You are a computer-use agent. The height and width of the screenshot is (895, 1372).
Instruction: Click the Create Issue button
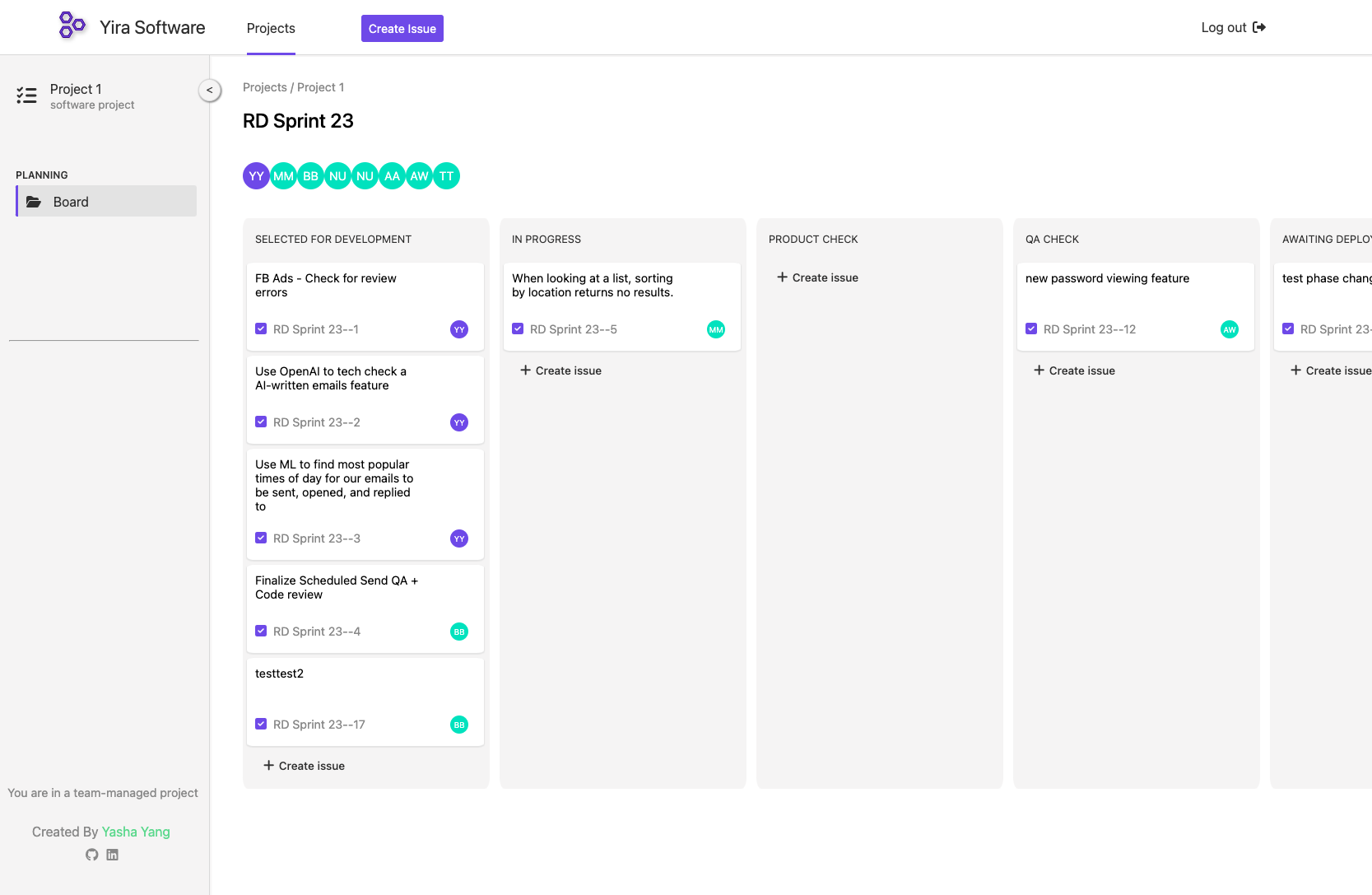click(402, 28)
